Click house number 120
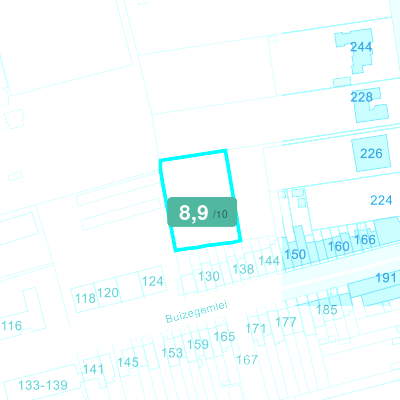 click(x=108, y=293)
